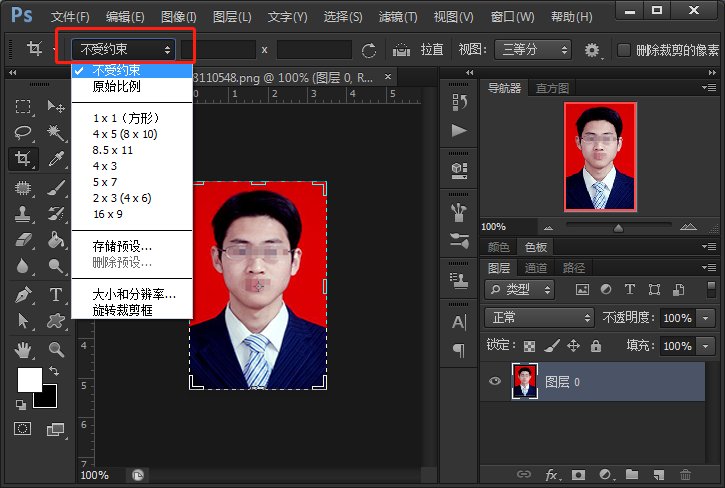The height and width of the screenshot is (488, 725).
Task: Select the Blur tool
Action: tap(23, 266)
